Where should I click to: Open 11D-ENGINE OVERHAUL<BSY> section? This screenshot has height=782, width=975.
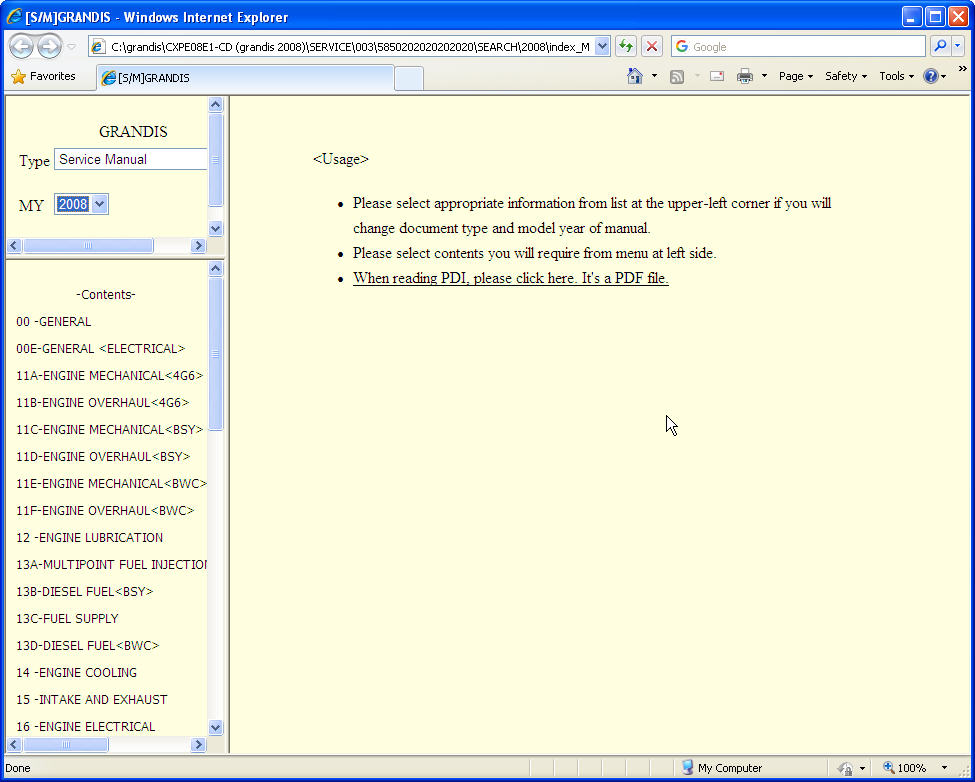(x=103, y=456)
